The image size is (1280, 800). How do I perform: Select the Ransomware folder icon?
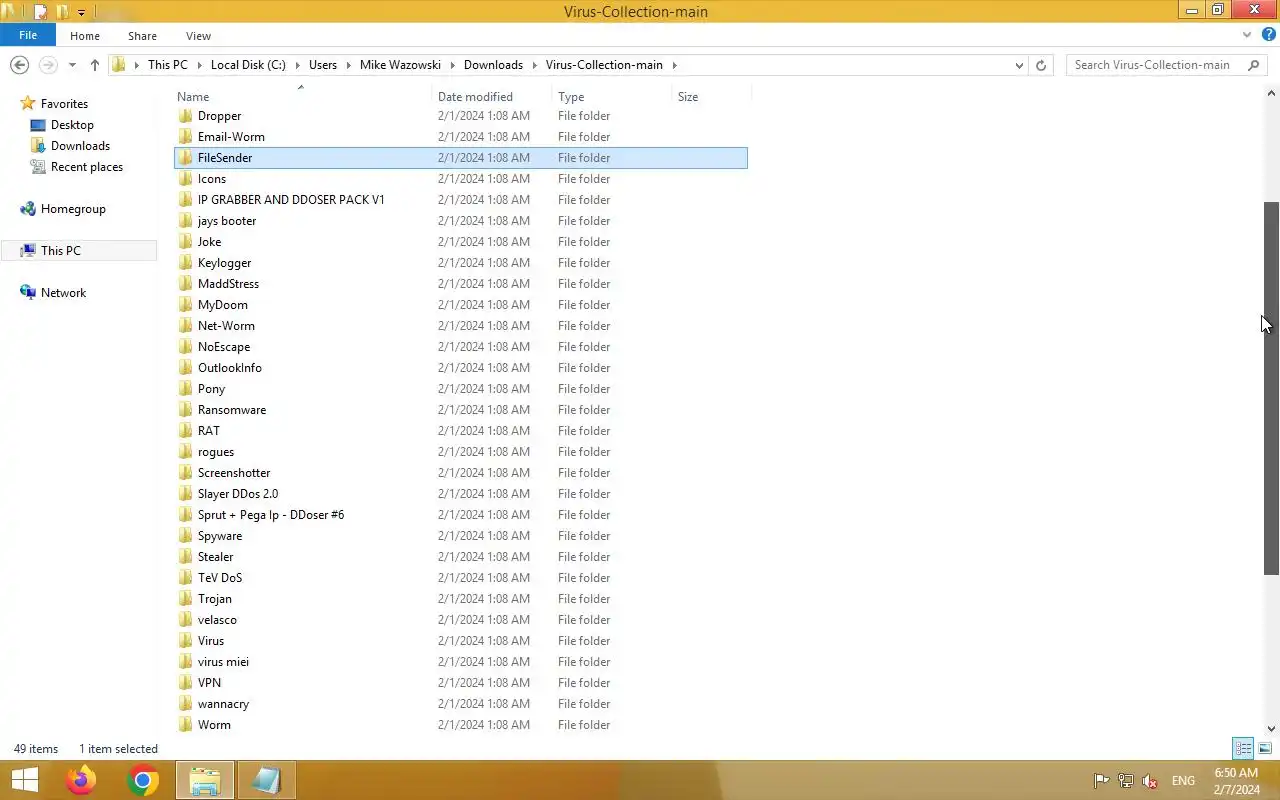[x=185, y=410]
